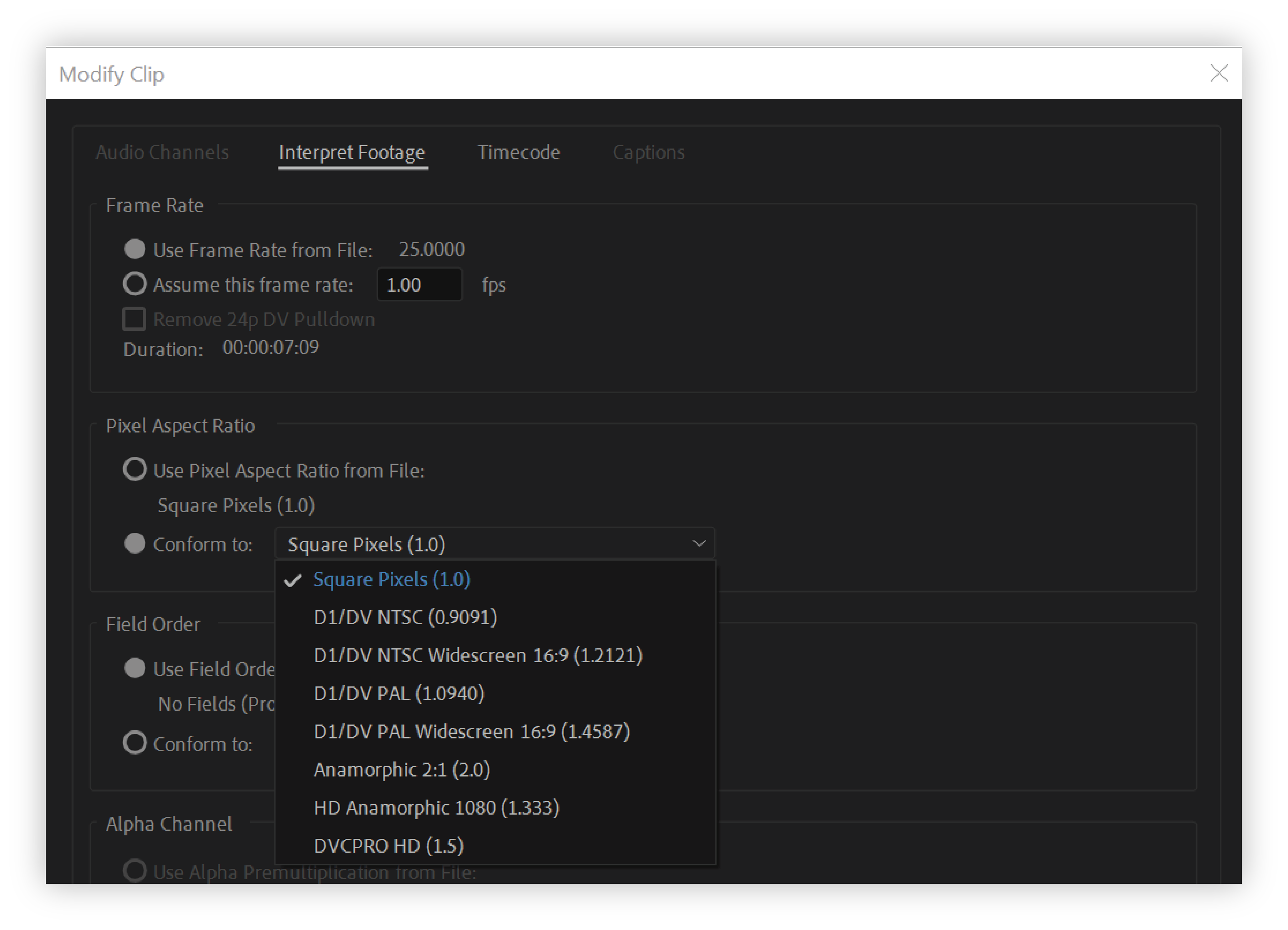This screenshot has width=1288, height=930.
Task: Open the Timecode tab
Action: tap(518, 152)
